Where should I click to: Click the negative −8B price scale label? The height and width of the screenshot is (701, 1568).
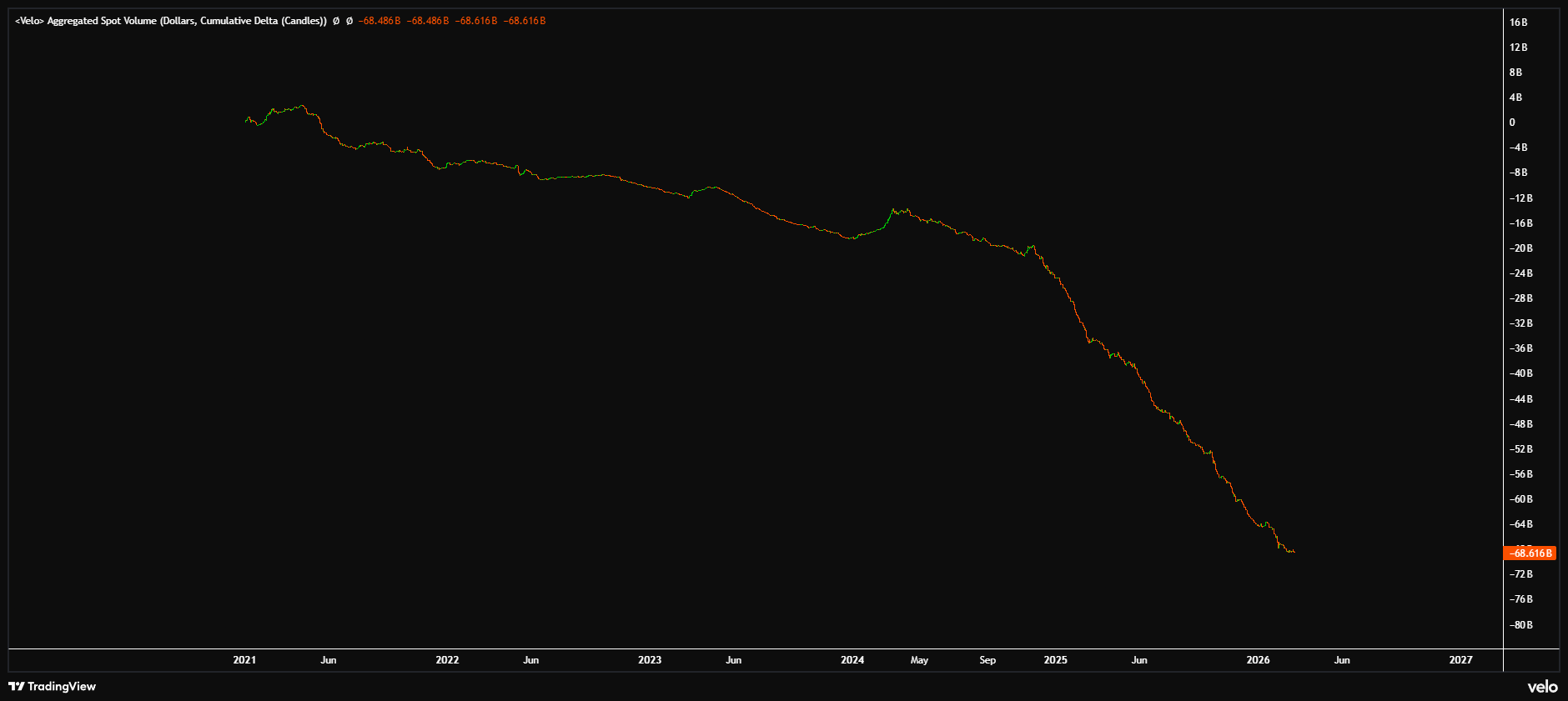click(1518, 173)
